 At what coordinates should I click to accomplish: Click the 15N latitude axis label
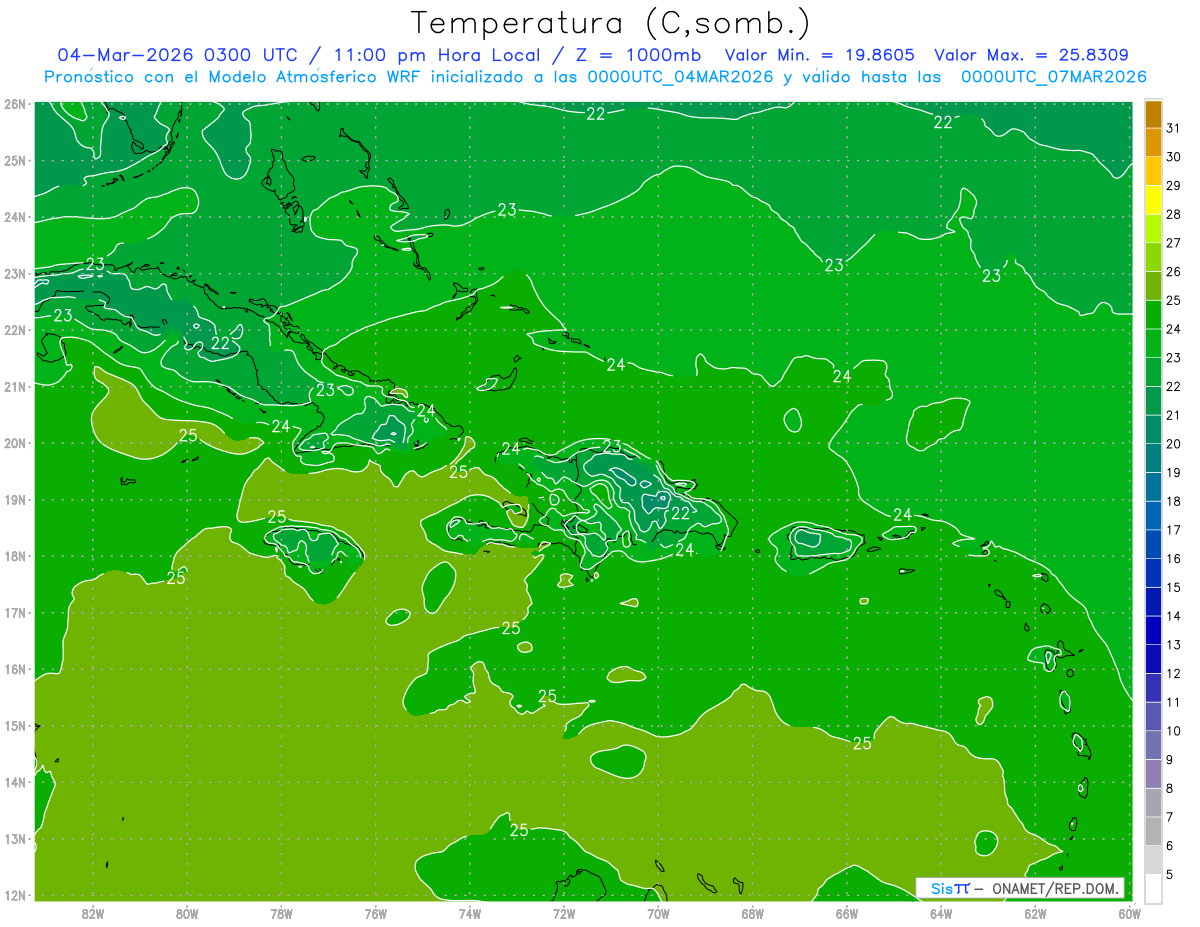pyautogui.click(x=14, y=725)
